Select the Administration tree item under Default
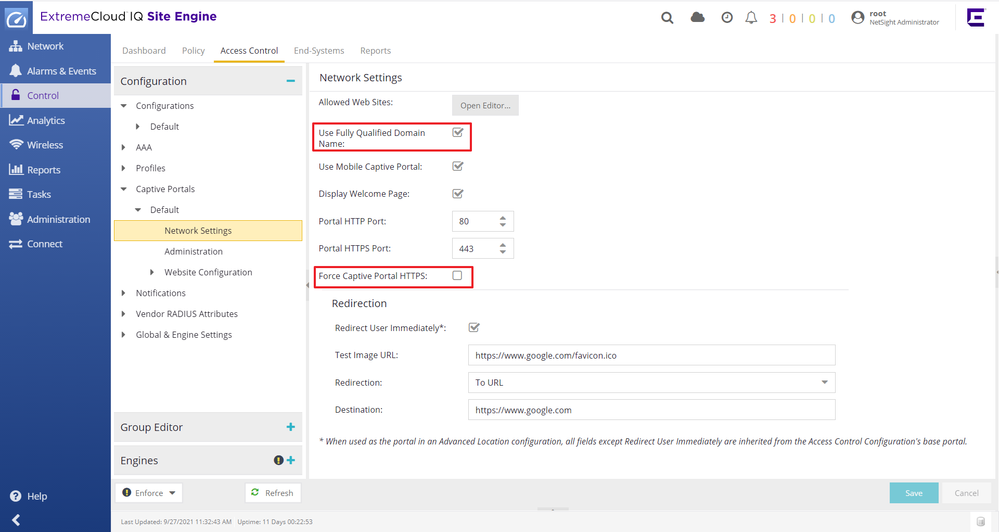Image resolution: width=999 pixels, height=532 pixels. [193, 252]
